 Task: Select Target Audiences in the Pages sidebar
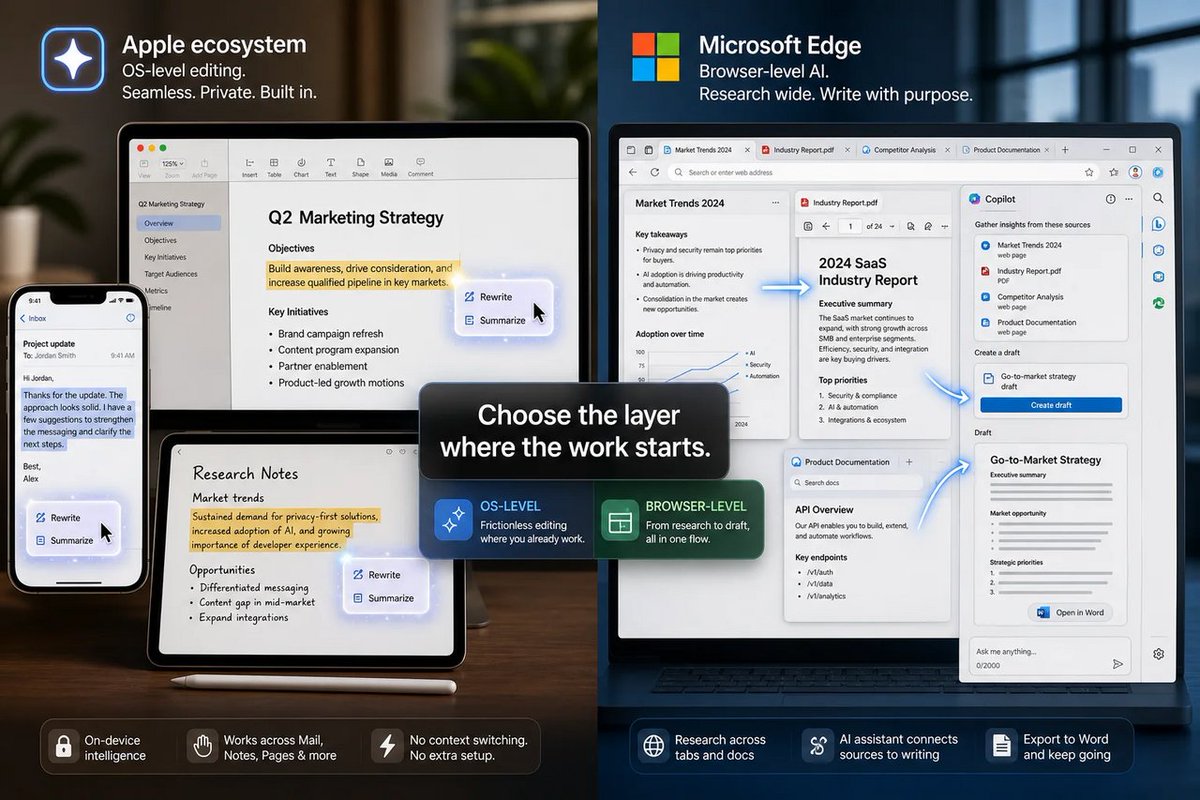click(x=171, y=274)
